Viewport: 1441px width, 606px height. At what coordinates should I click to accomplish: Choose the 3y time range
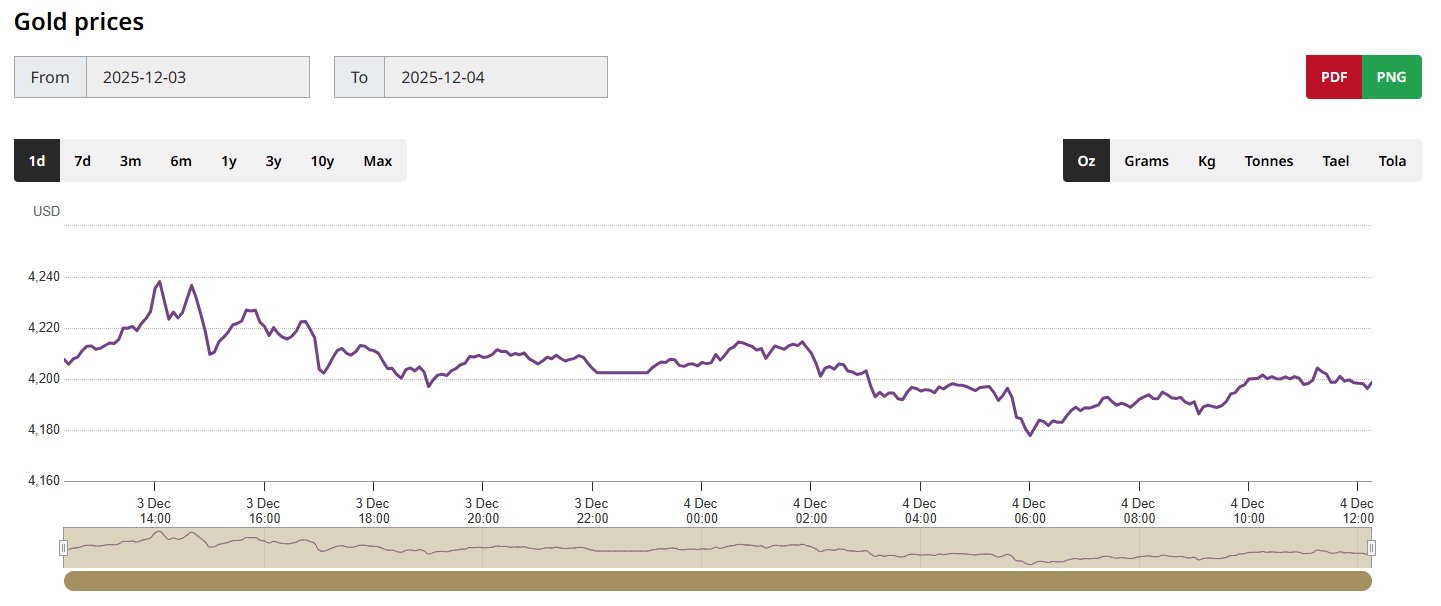tap(273, 161)
